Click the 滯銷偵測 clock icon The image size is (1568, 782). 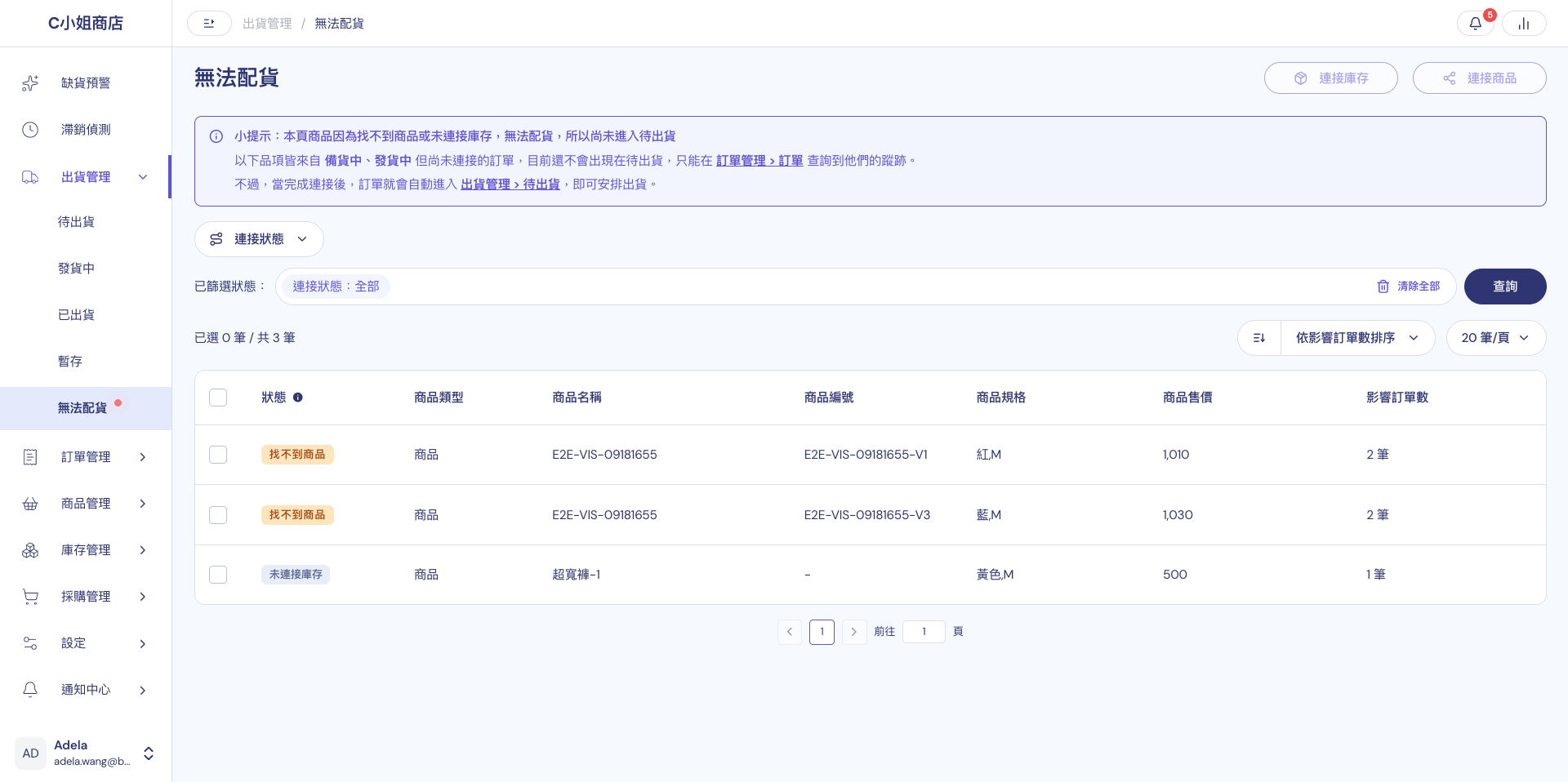coord(30,130)
